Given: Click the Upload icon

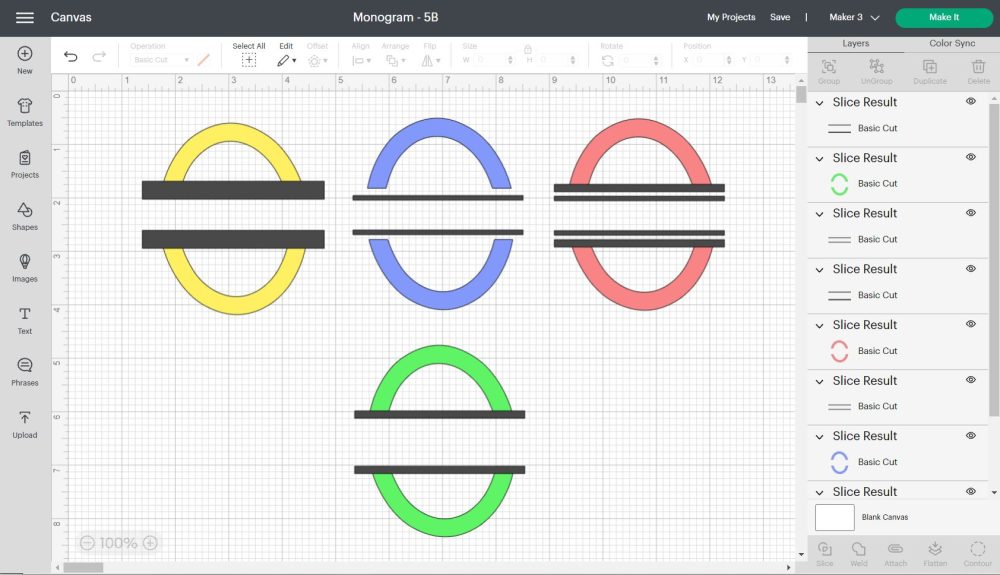Looking at the screenshot, I should (25, 423).
